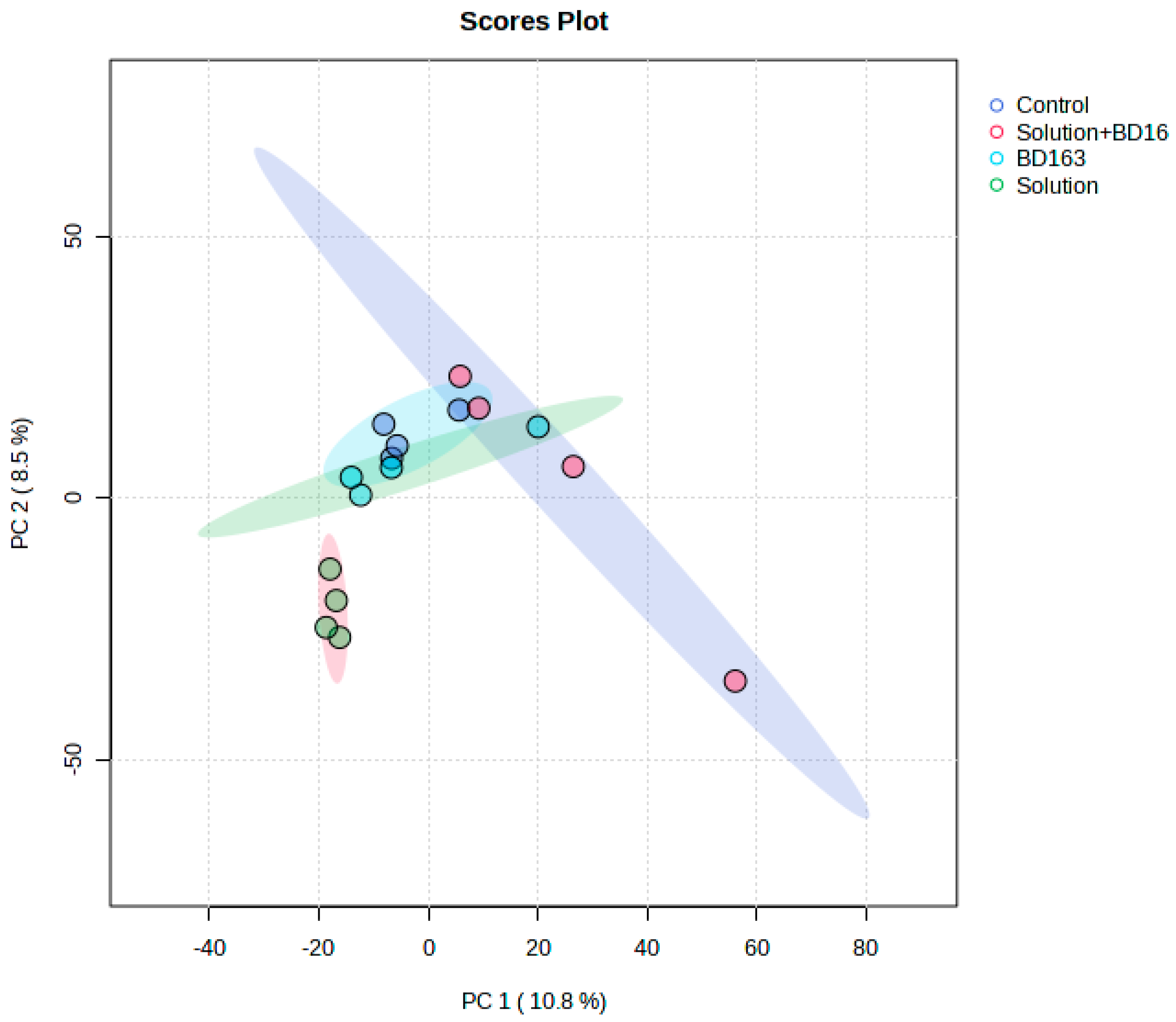Click the cyan BD163 legend circle
Viewport: 1176px width, 1022px height.
[x=996, y=159]
